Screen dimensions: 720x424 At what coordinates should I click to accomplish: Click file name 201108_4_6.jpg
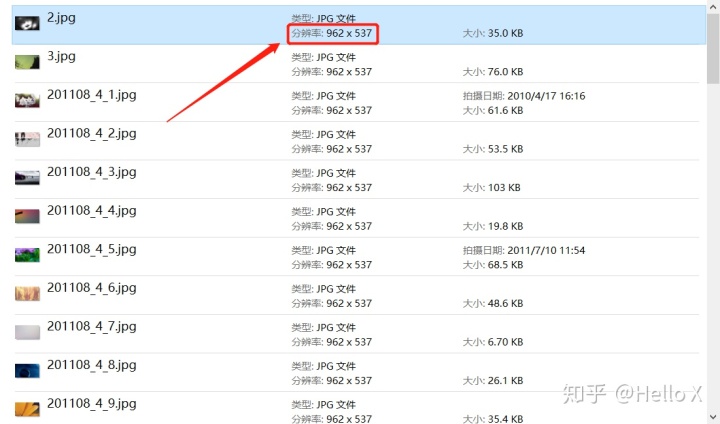(91, 288)
